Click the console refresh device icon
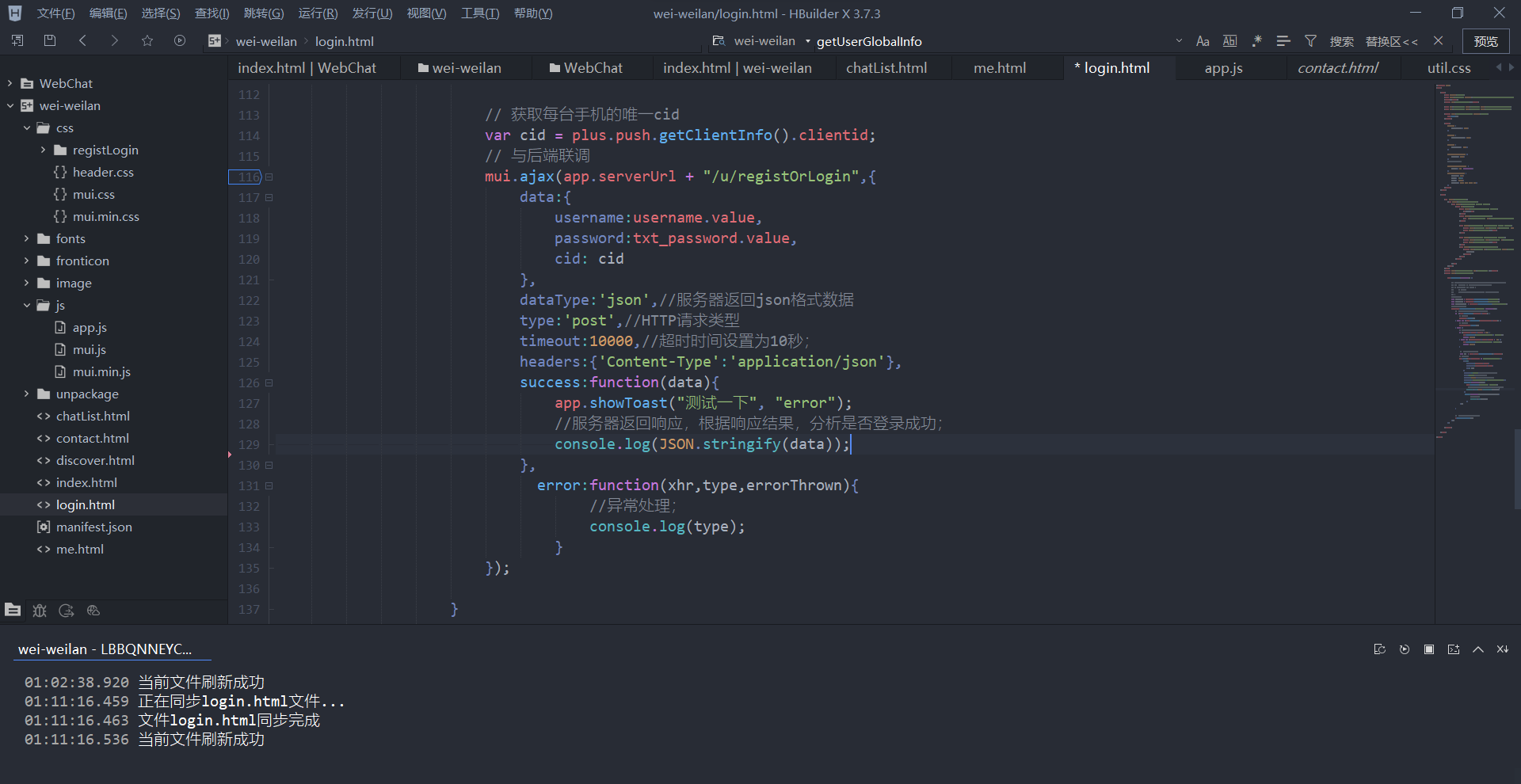Screen dimensions: 1521x784 (x=1379, y=649)
